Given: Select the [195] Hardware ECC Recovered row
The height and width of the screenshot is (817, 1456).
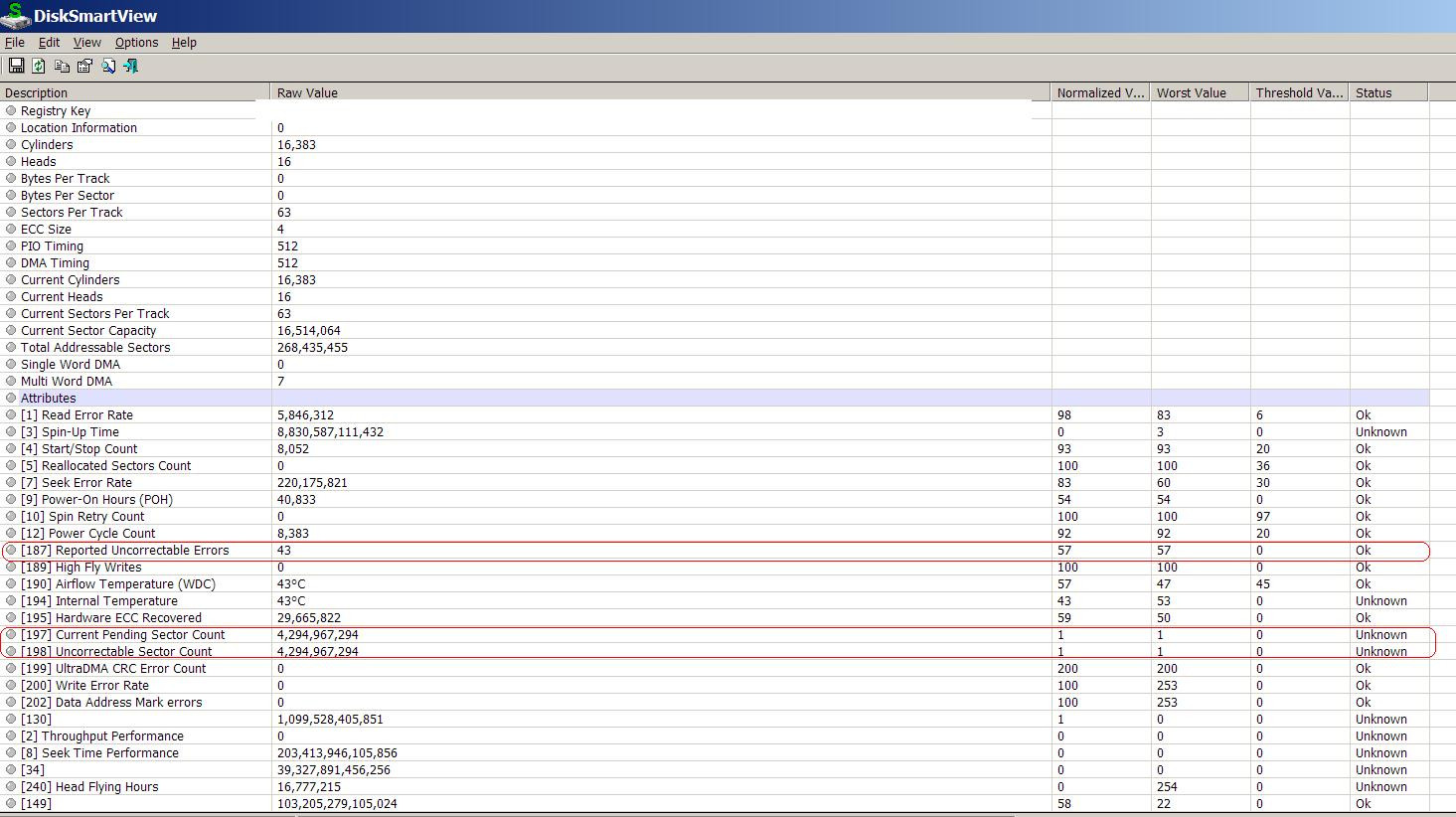Looking at the screenshot, I should pos(715,617).
